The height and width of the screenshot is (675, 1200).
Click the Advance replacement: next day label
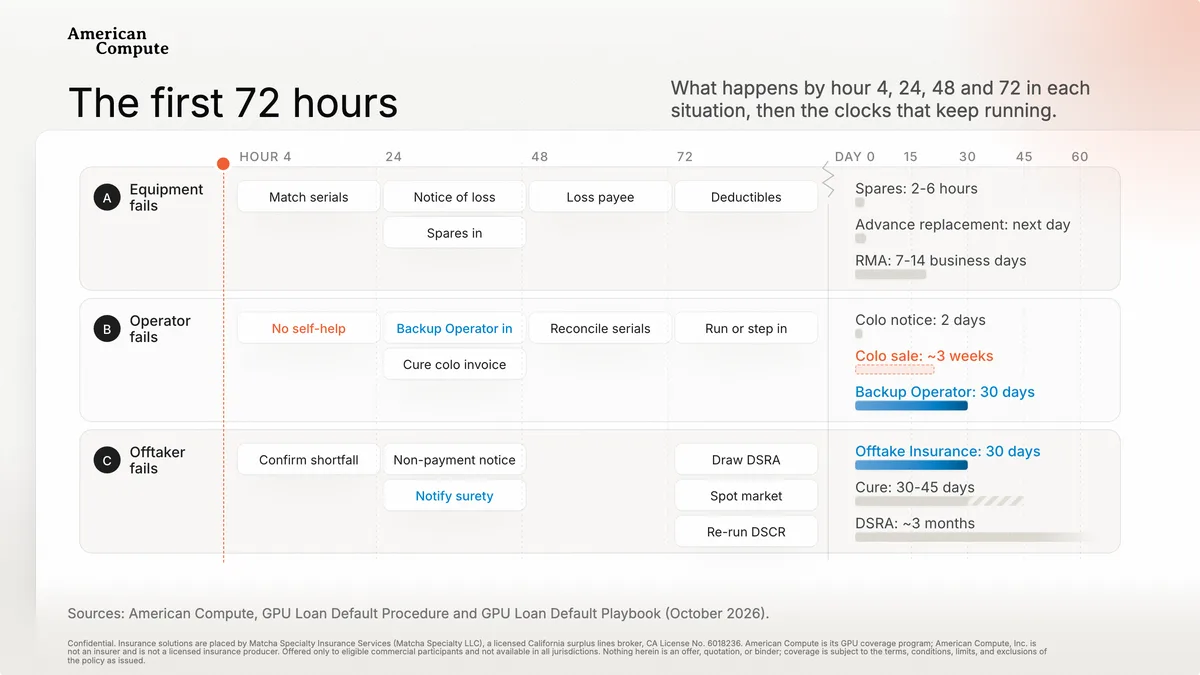pyautogui.click(x=963, y=224)
